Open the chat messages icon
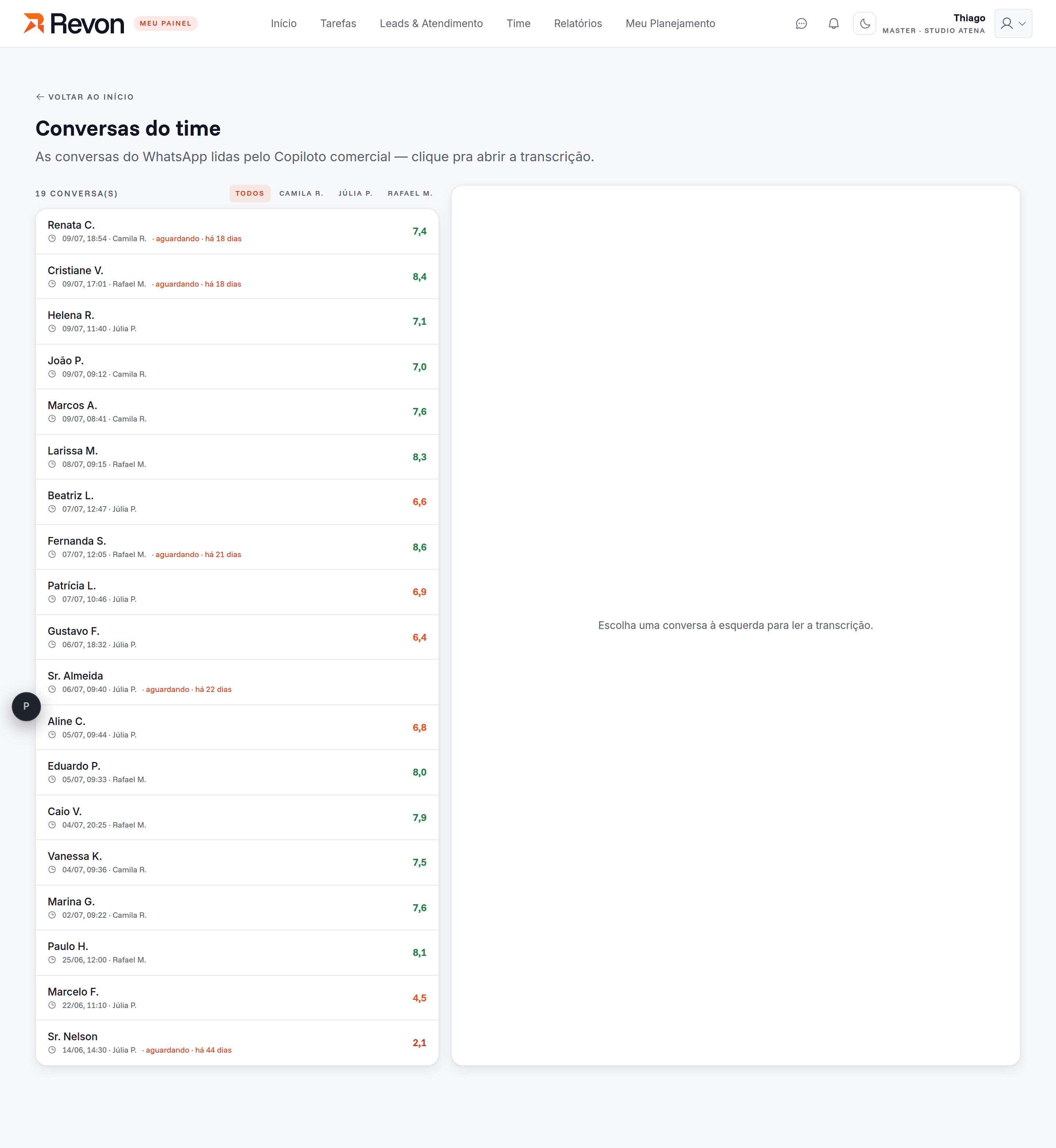The height and width of the screenshot is (1148, 1056). pyautogui.click(x=801, y=23)
